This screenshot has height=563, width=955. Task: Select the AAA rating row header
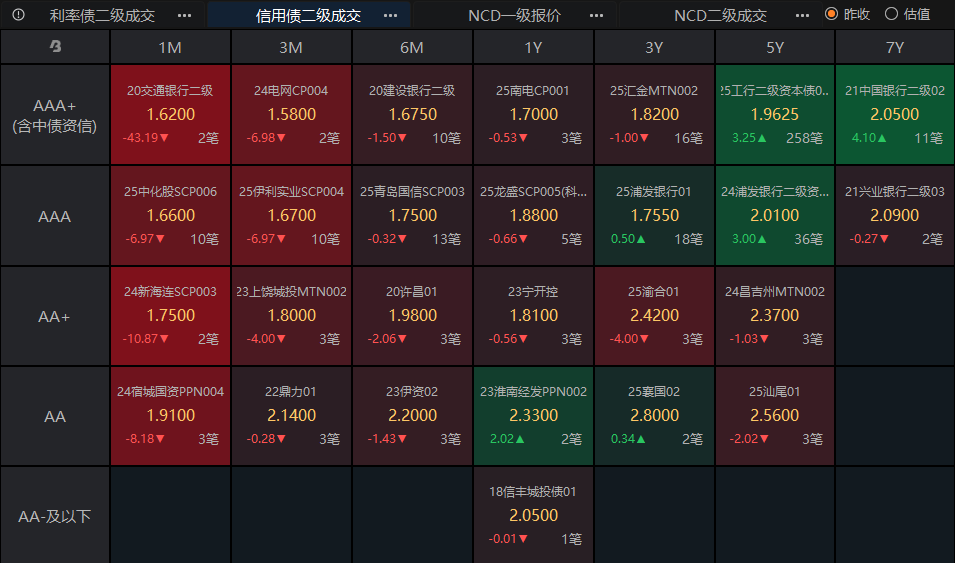[x=55, y=216]
